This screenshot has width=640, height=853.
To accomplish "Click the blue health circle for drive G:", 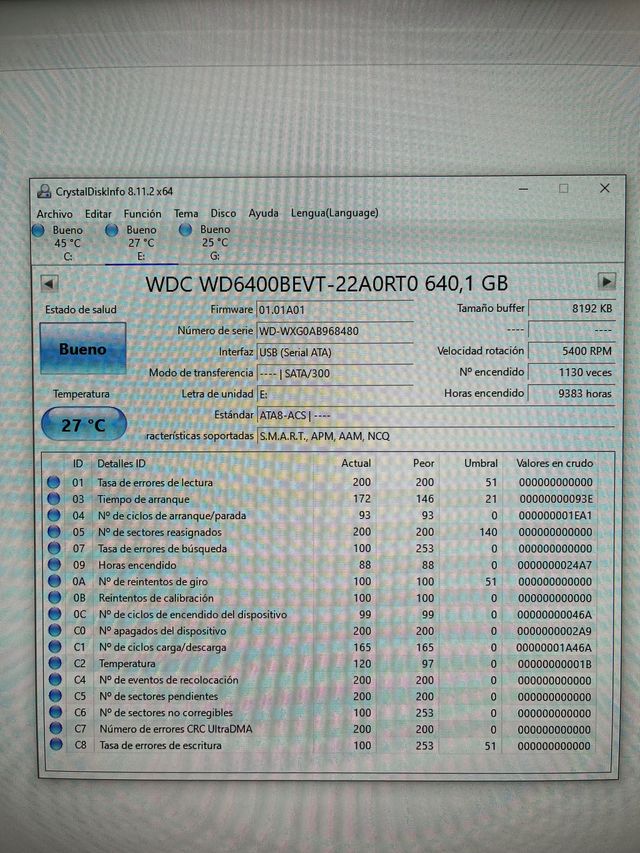I will click(185, 230).
